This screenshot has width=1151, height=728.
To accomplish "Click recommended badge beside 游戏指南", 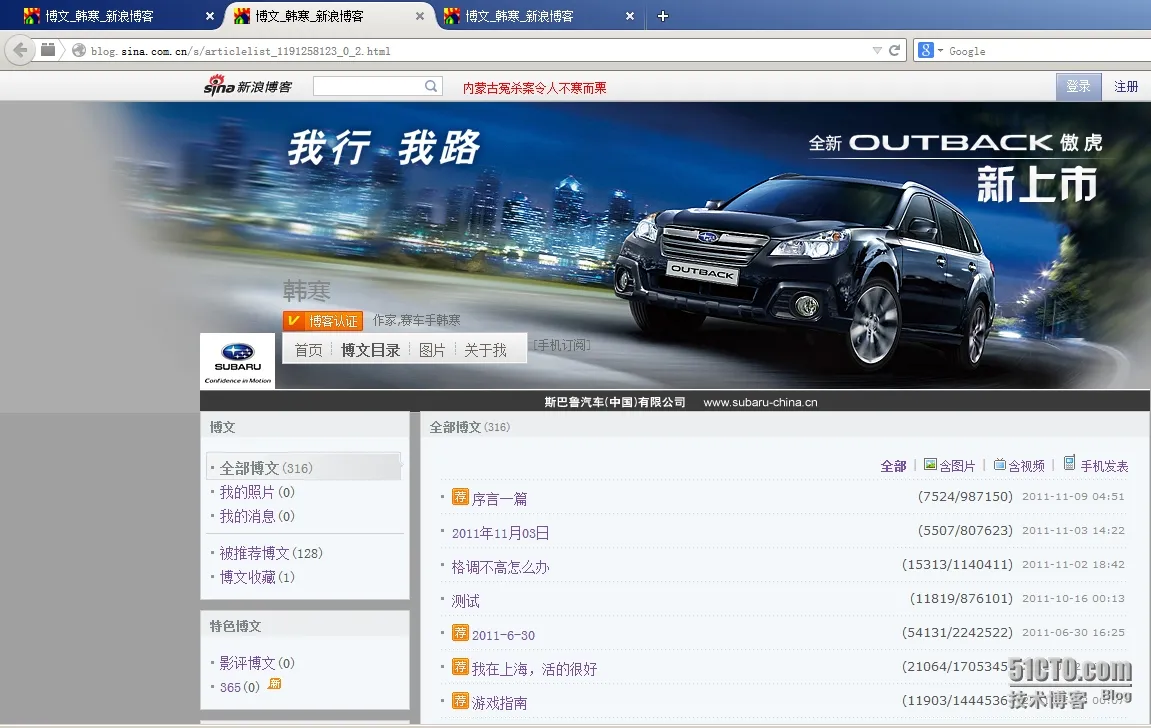I will [x=460, y=700].
